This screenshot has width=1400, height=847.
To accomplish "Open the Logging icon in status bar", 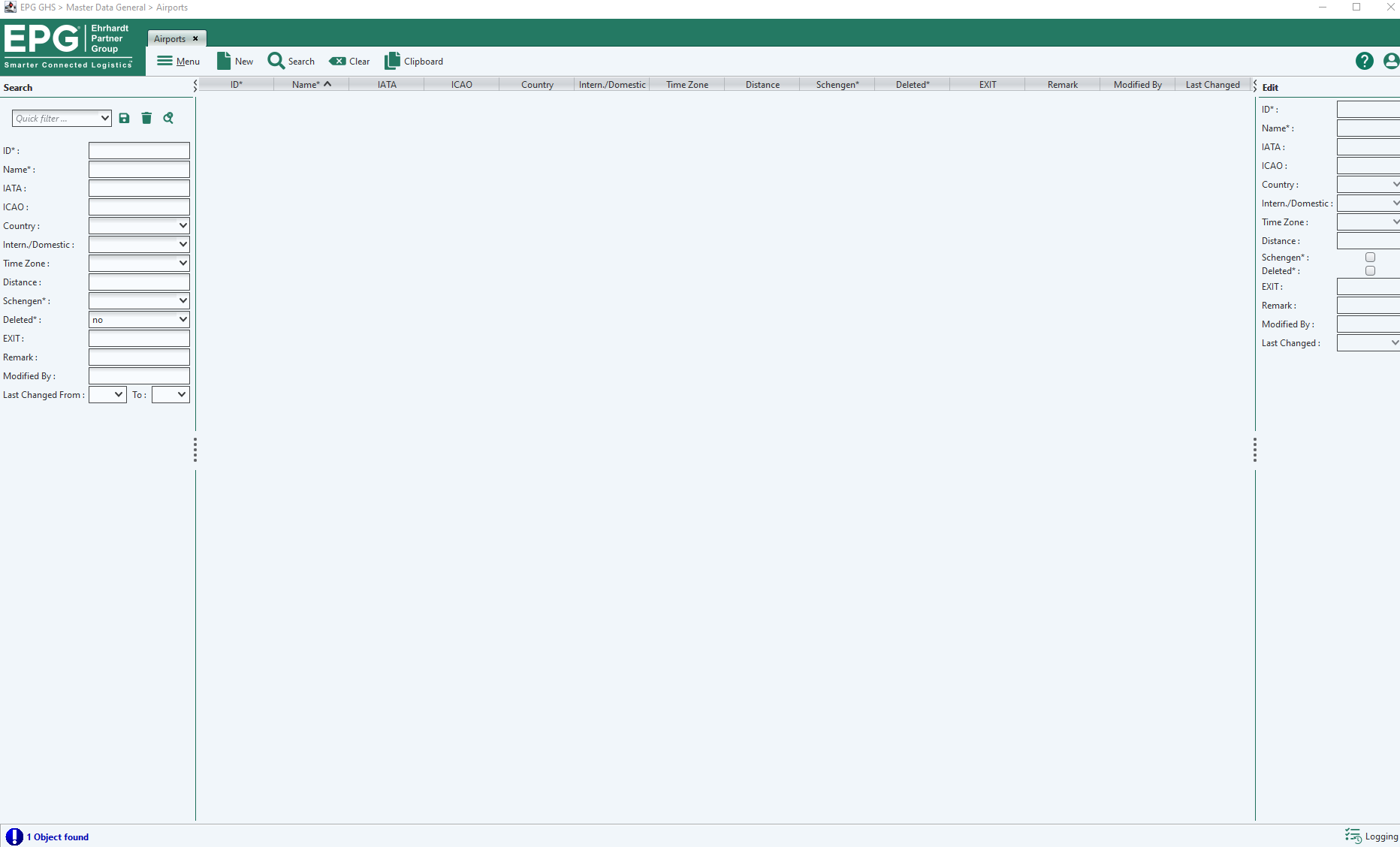I will 1353,836.
